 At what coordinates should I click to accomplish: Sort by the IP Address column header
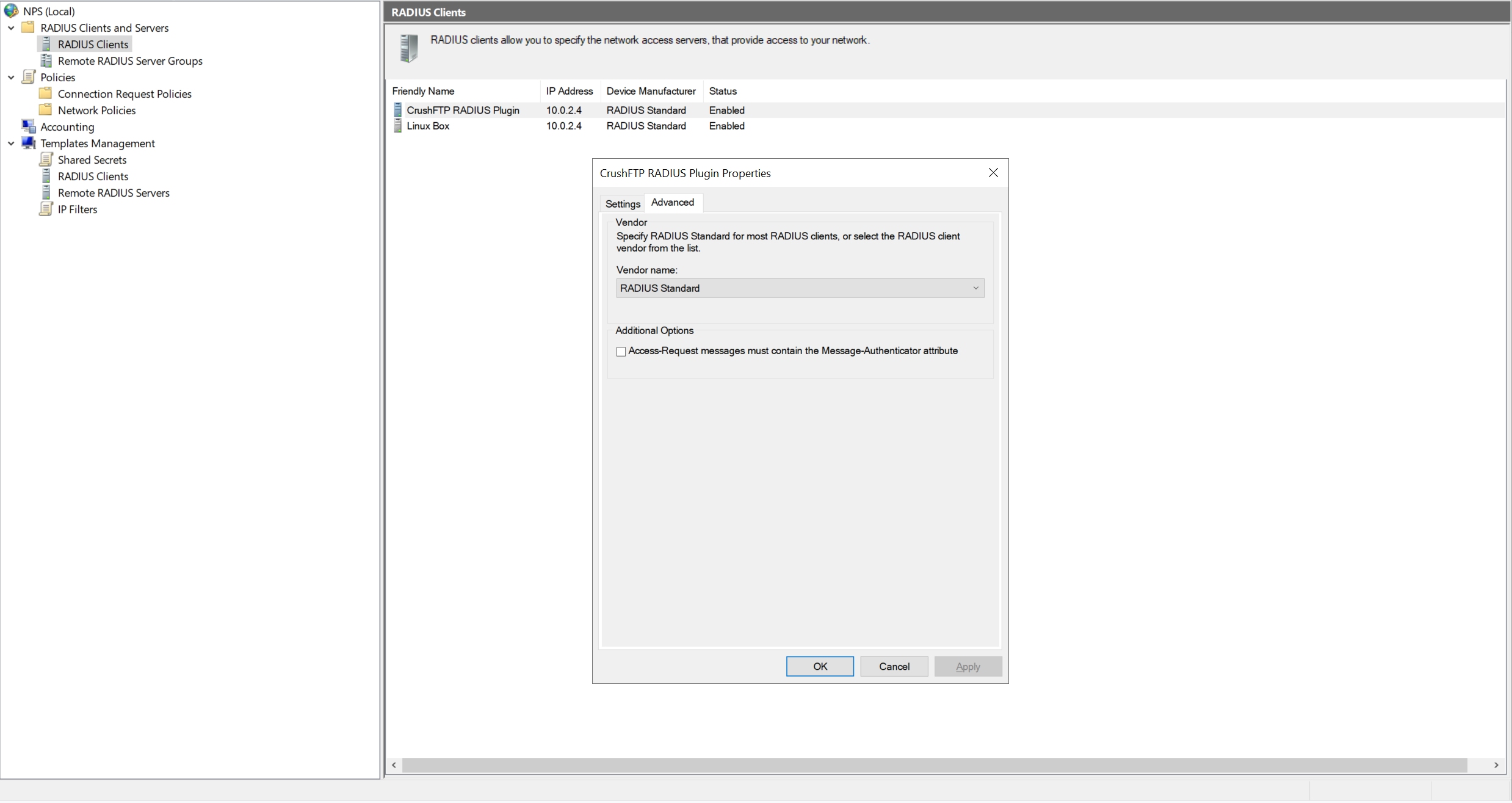[x=570, y=91]
